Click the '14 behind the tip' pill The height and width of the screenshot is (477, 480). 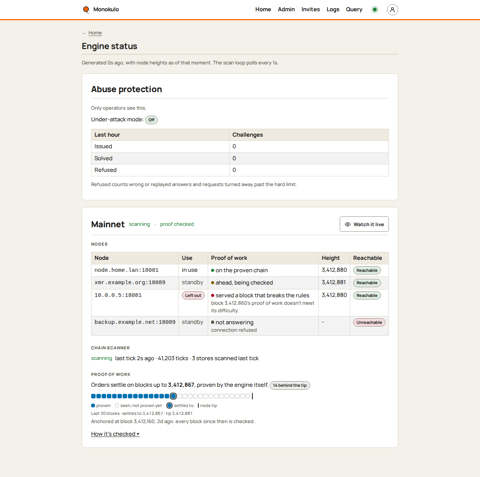(290, 385)
